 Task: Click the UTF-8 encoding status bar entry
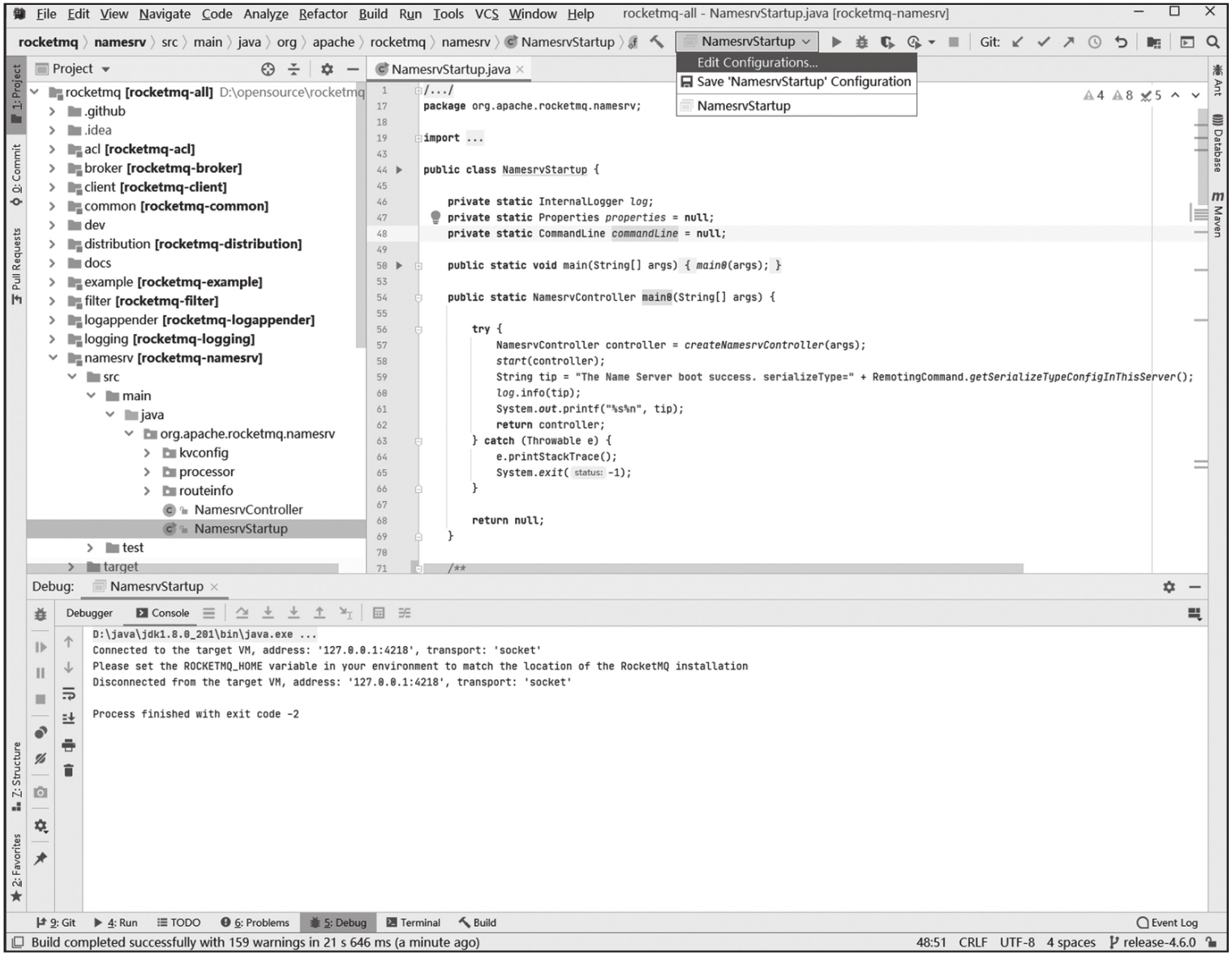[1017, 942]
